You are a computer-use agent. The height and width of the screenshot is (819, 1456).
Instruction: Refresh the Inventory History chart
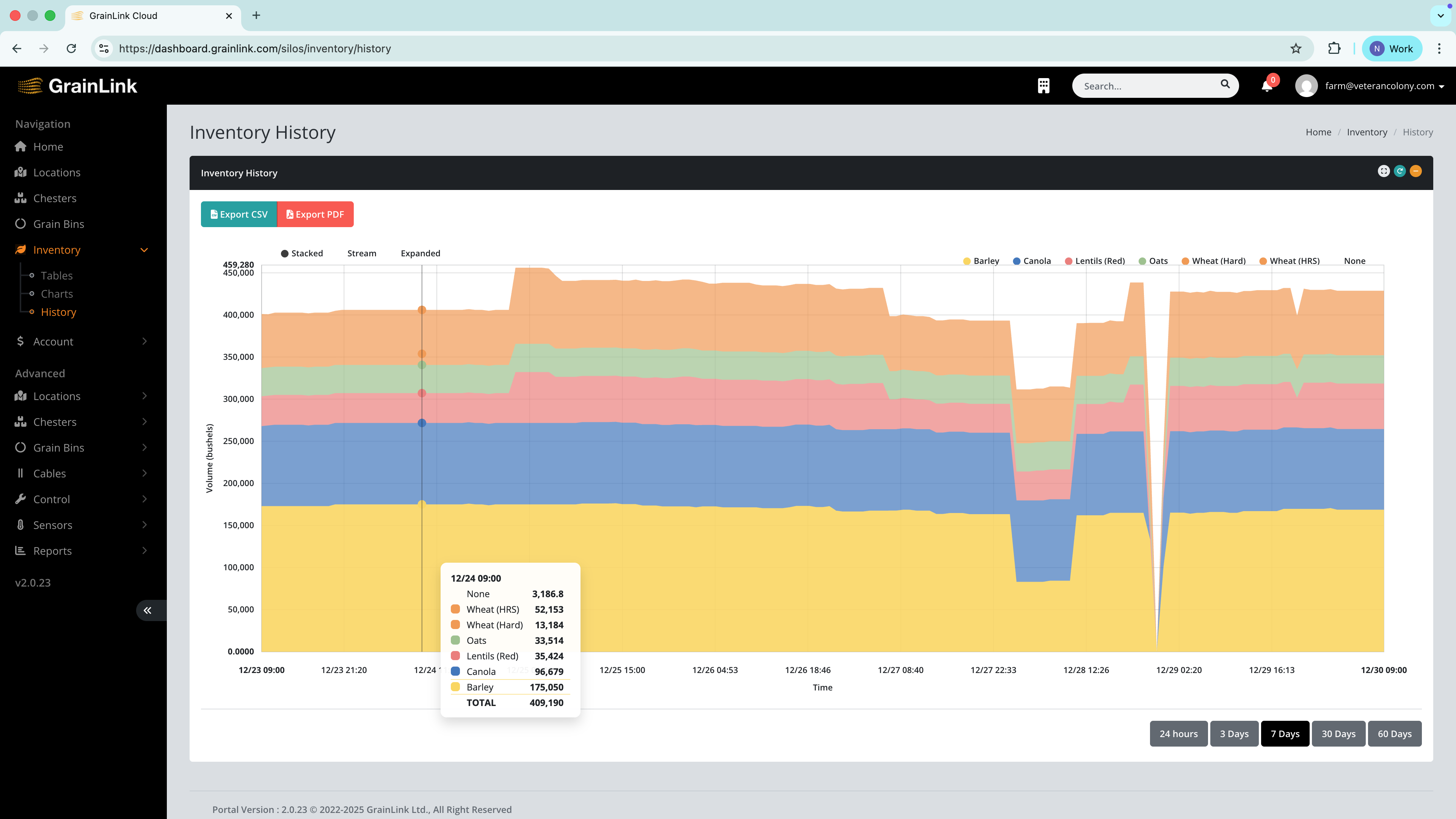[1400, 171]
